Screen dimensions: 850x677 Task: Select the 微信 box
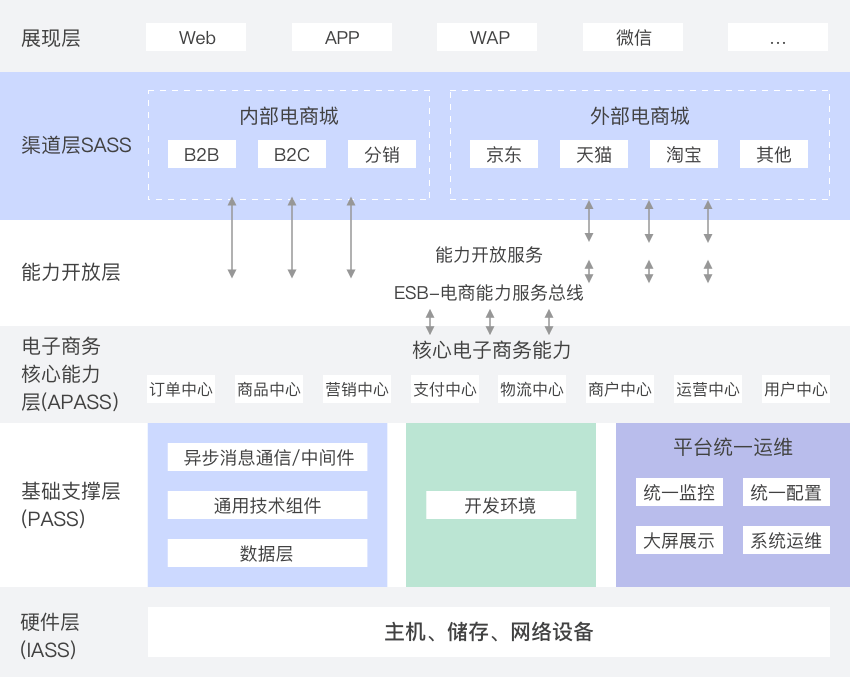pyautogui.click(x=633, y=37)
